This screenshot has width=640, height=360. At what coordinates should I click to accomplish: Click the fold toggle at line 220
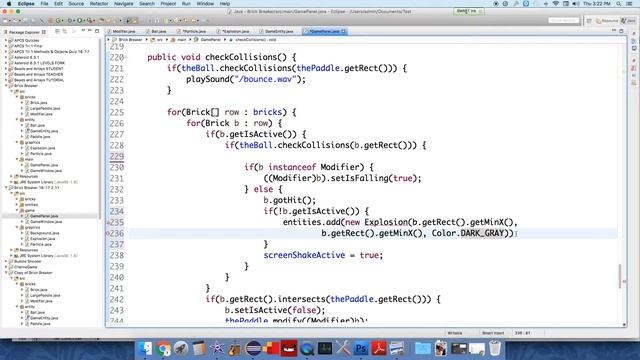(x=126, y=58)
